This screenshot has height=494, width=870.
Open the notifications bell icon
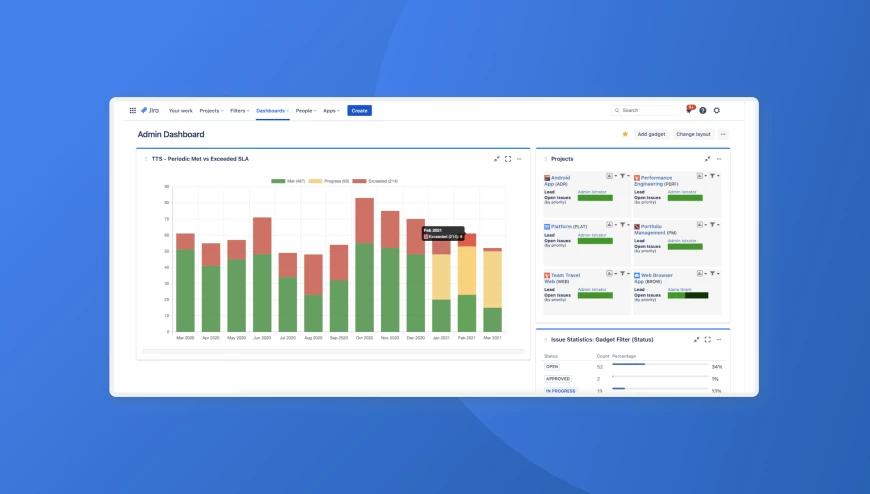pyautogui.click(x=689, y=110)
